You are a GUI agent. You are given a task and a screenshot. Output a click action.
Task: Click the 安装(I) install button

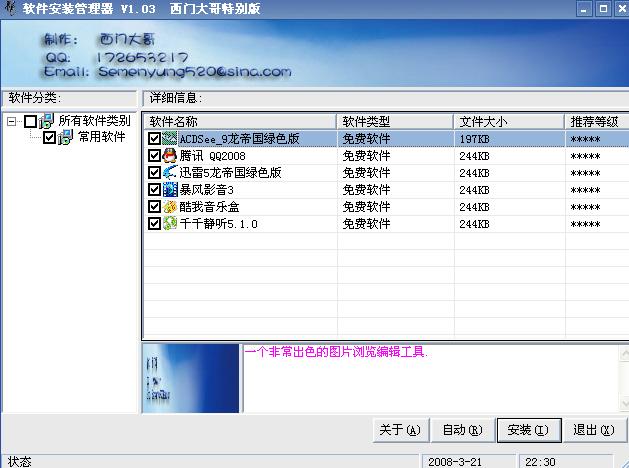pos(529,430)
